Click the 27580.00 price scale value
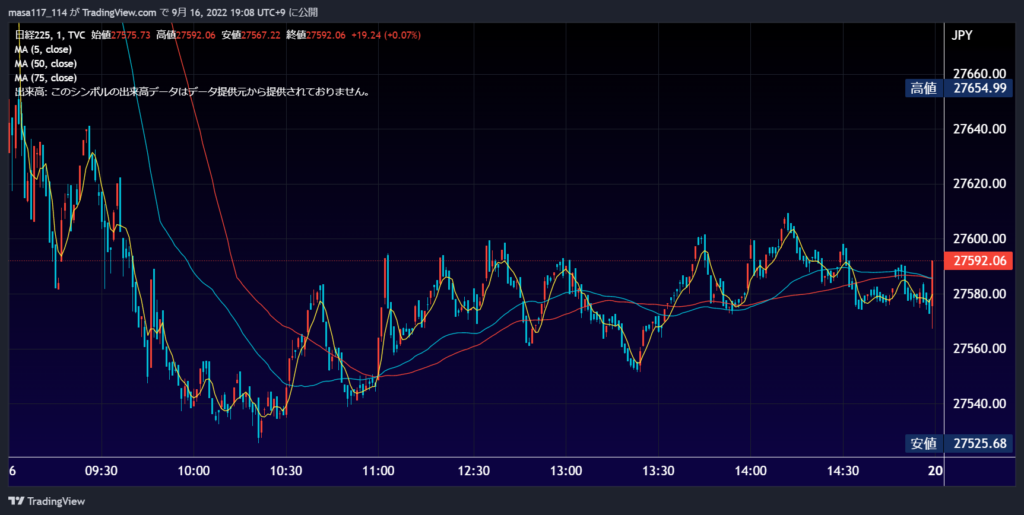The height and width of the screenshot is (515, 1024). (x=980, y=294)
